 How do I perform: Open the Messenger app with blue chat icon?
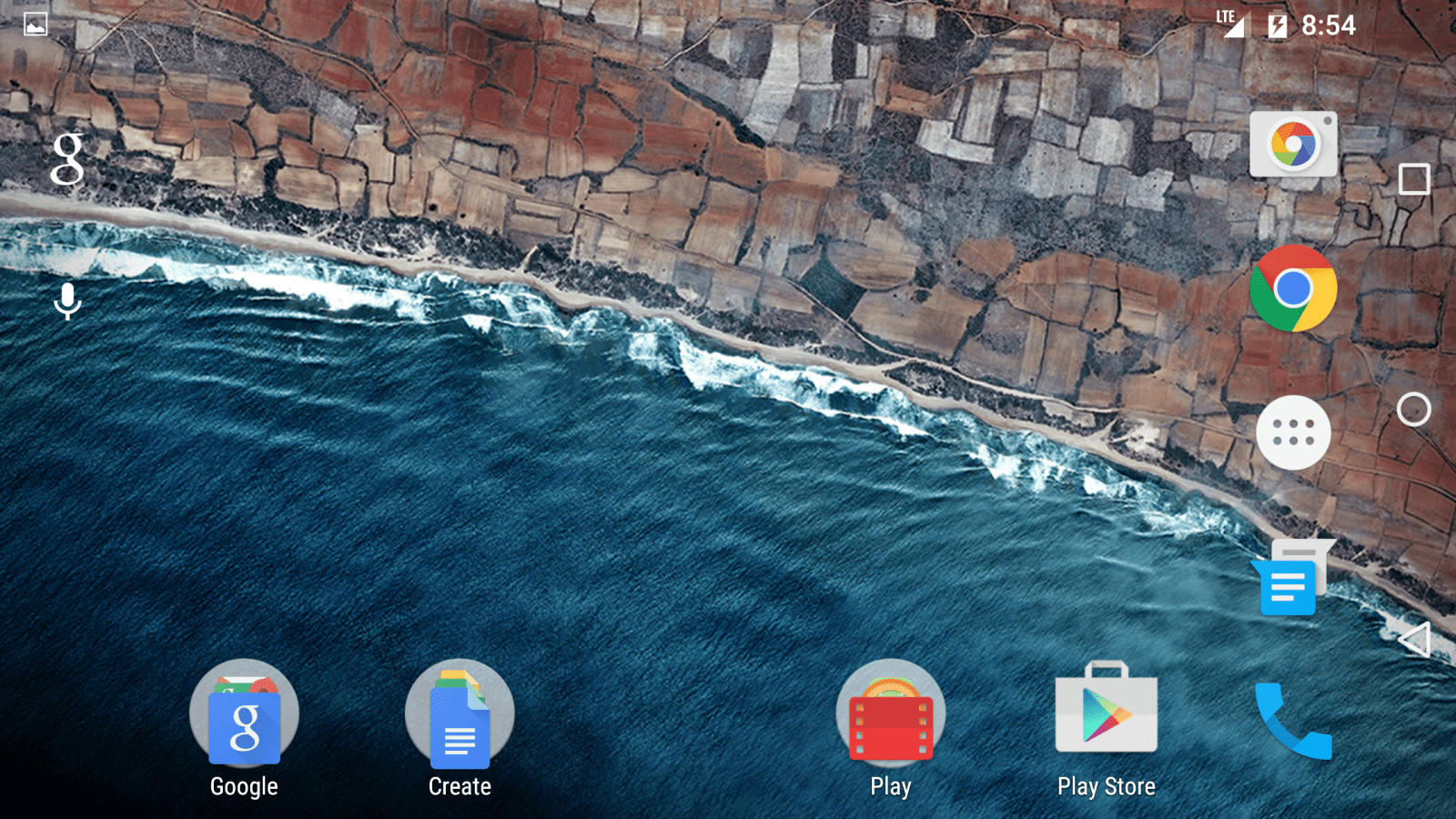1291,580
